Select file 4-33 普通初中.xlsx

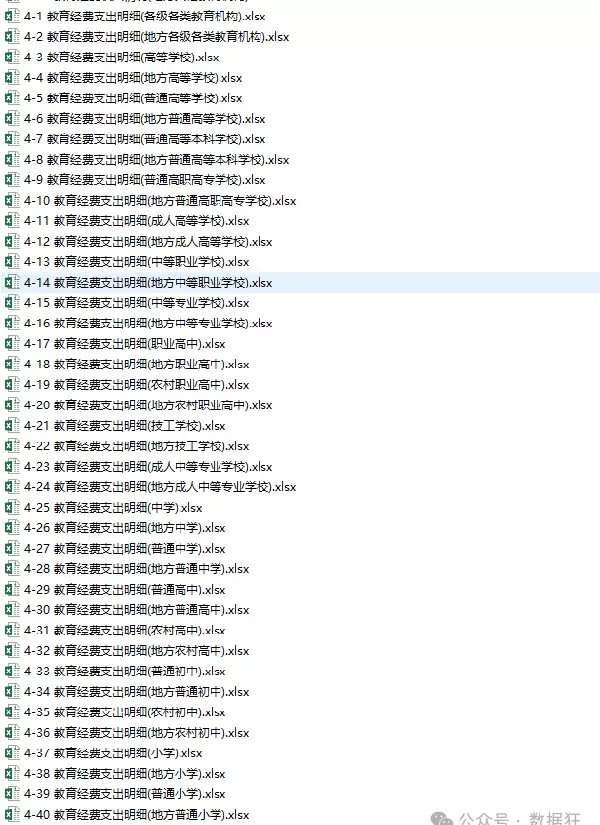[x=124, y=671]
